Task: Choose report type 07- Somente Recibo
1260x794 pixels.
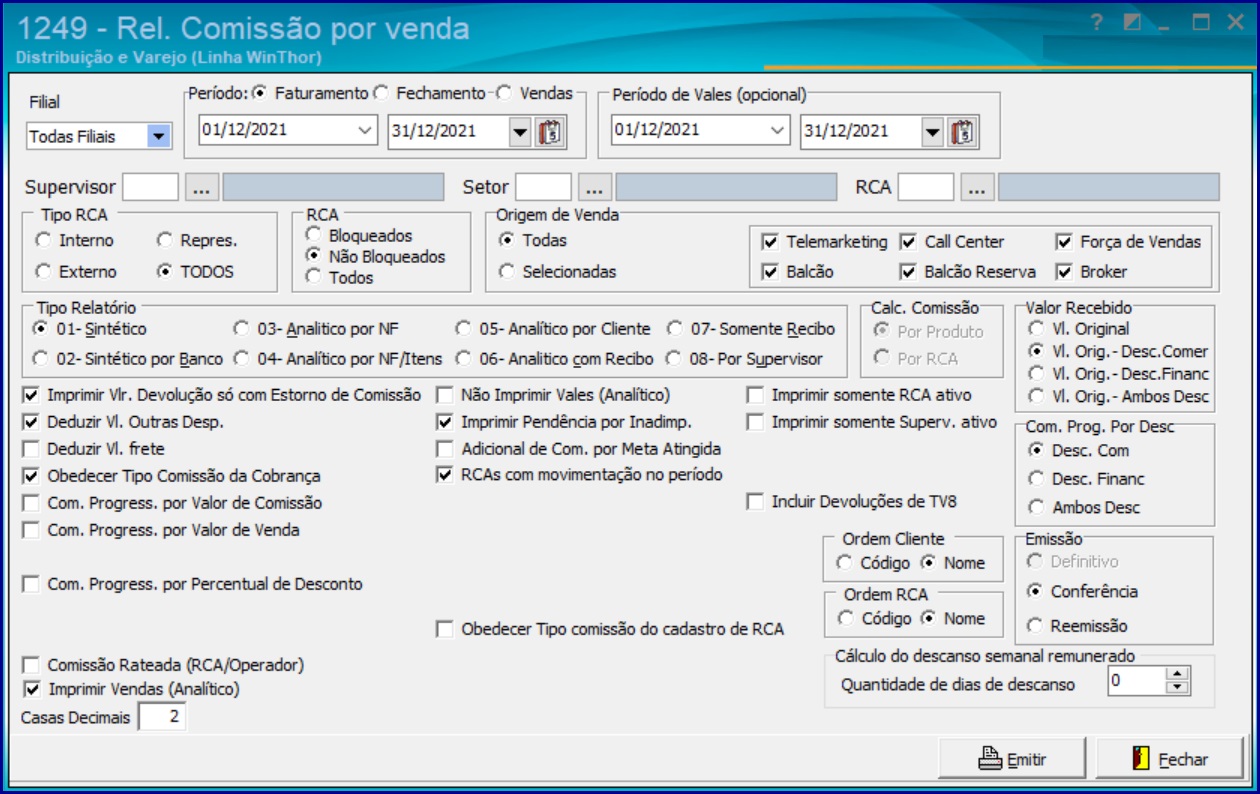Action: pyautogui.click(x=750, y=329)
